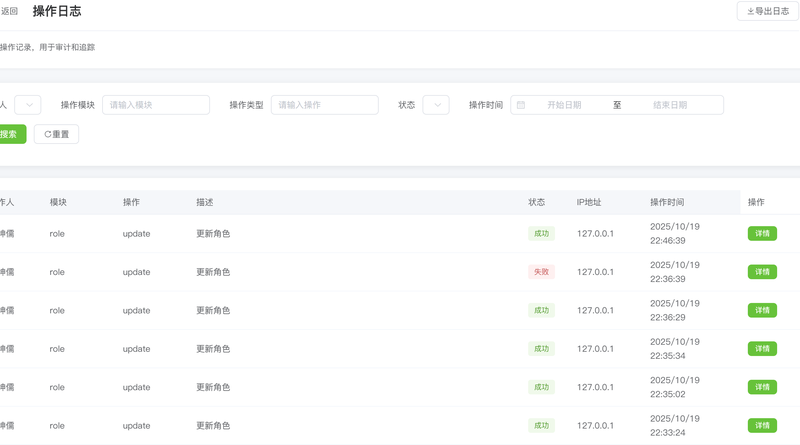
Task: Focus the 操作类型 input field
Action: point(324,105)
